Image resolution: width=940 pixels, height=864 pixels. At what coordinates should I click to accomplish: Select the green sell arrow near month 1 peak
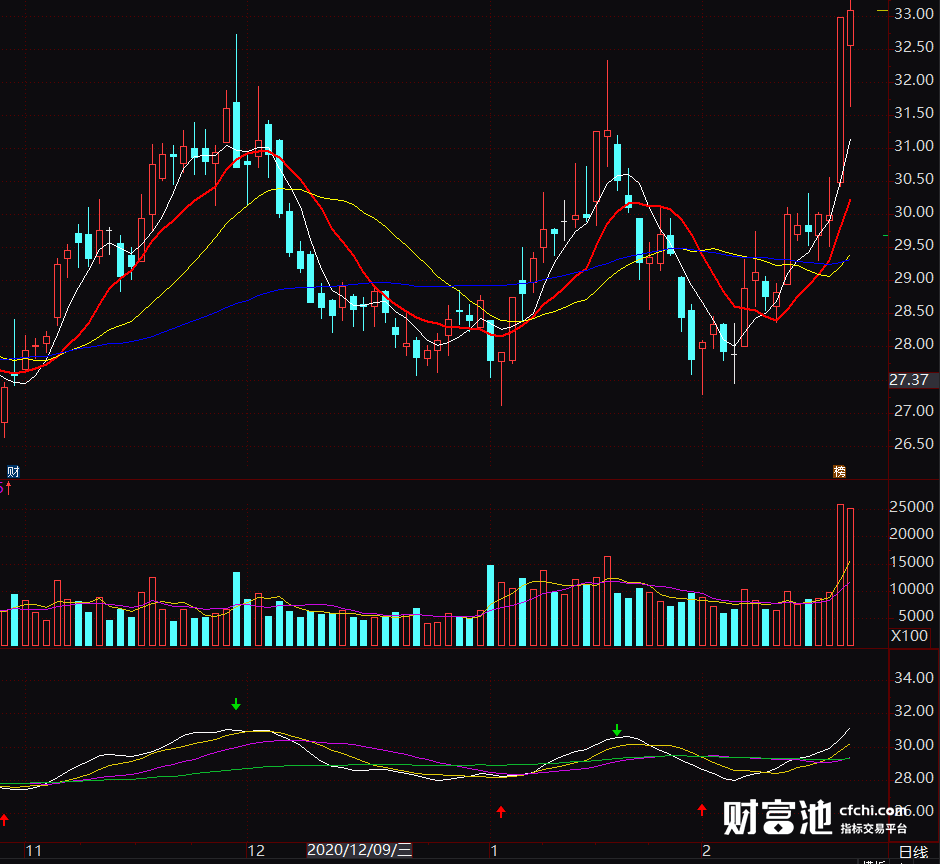coord(617,730)
